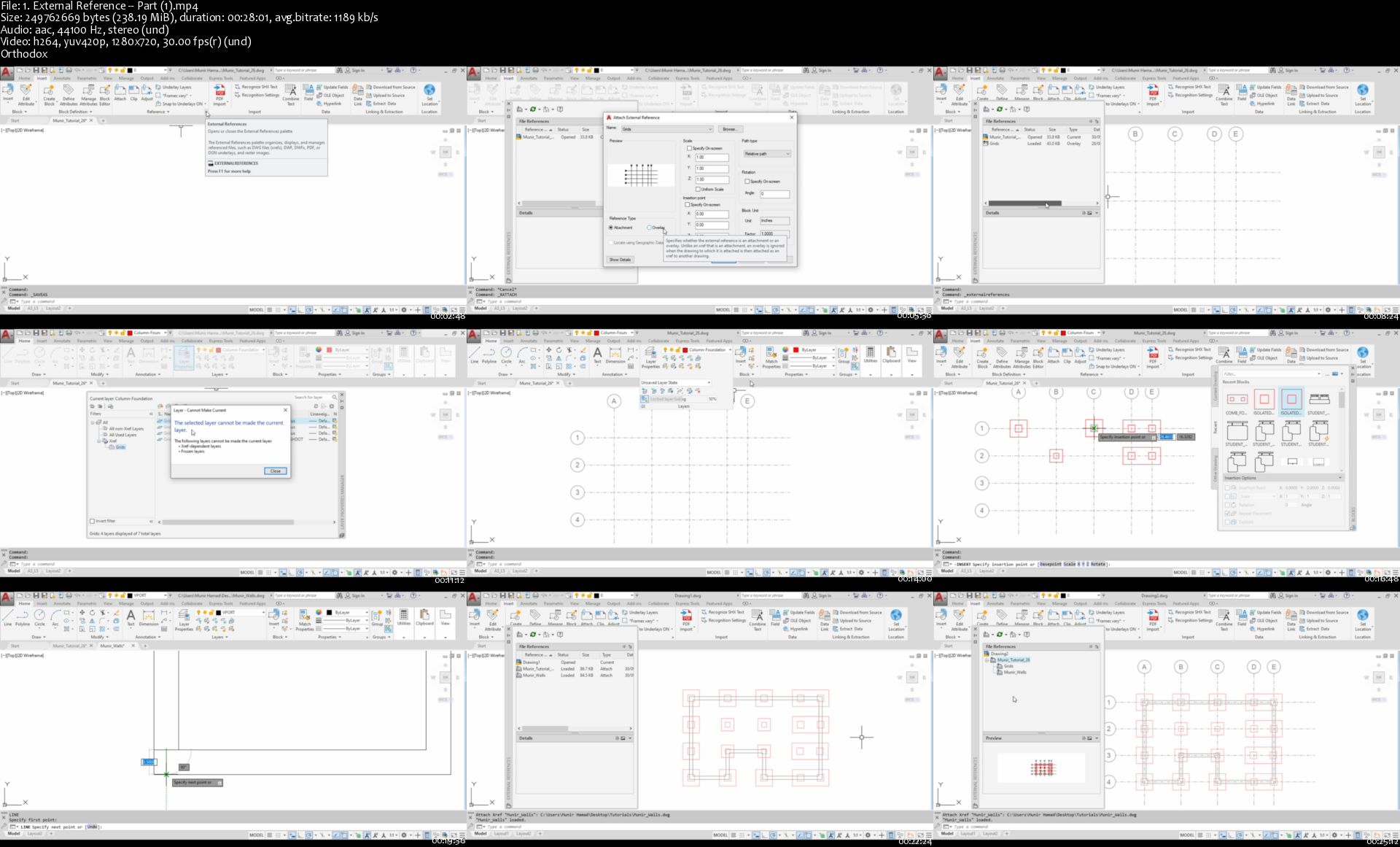Check Specify On-screen under Rotation
The width and height of the screenshot is (1400, 847).
pyautogui.click(x=747, y=181)
